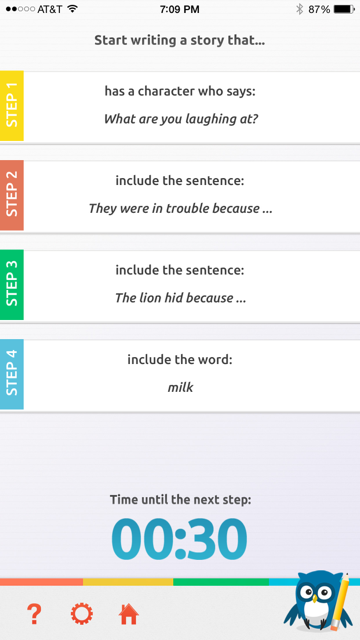This screenshot has width=360, height=640.
Task: Tap the Wi-Fi signal icon
Action: 73,9
